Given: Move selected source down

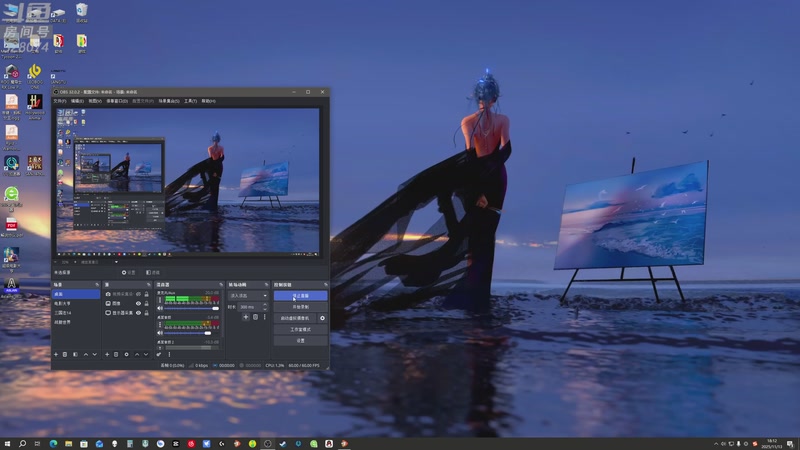Looking at the screenshot, I should [146, 354].
